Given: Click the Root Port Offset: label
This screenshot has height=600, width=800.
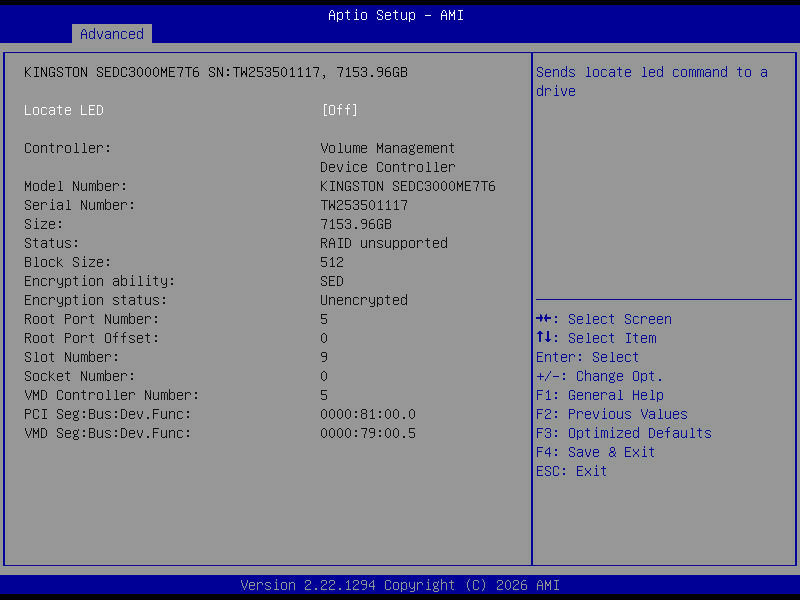Looking at the screenshot, I should [91, 338].
